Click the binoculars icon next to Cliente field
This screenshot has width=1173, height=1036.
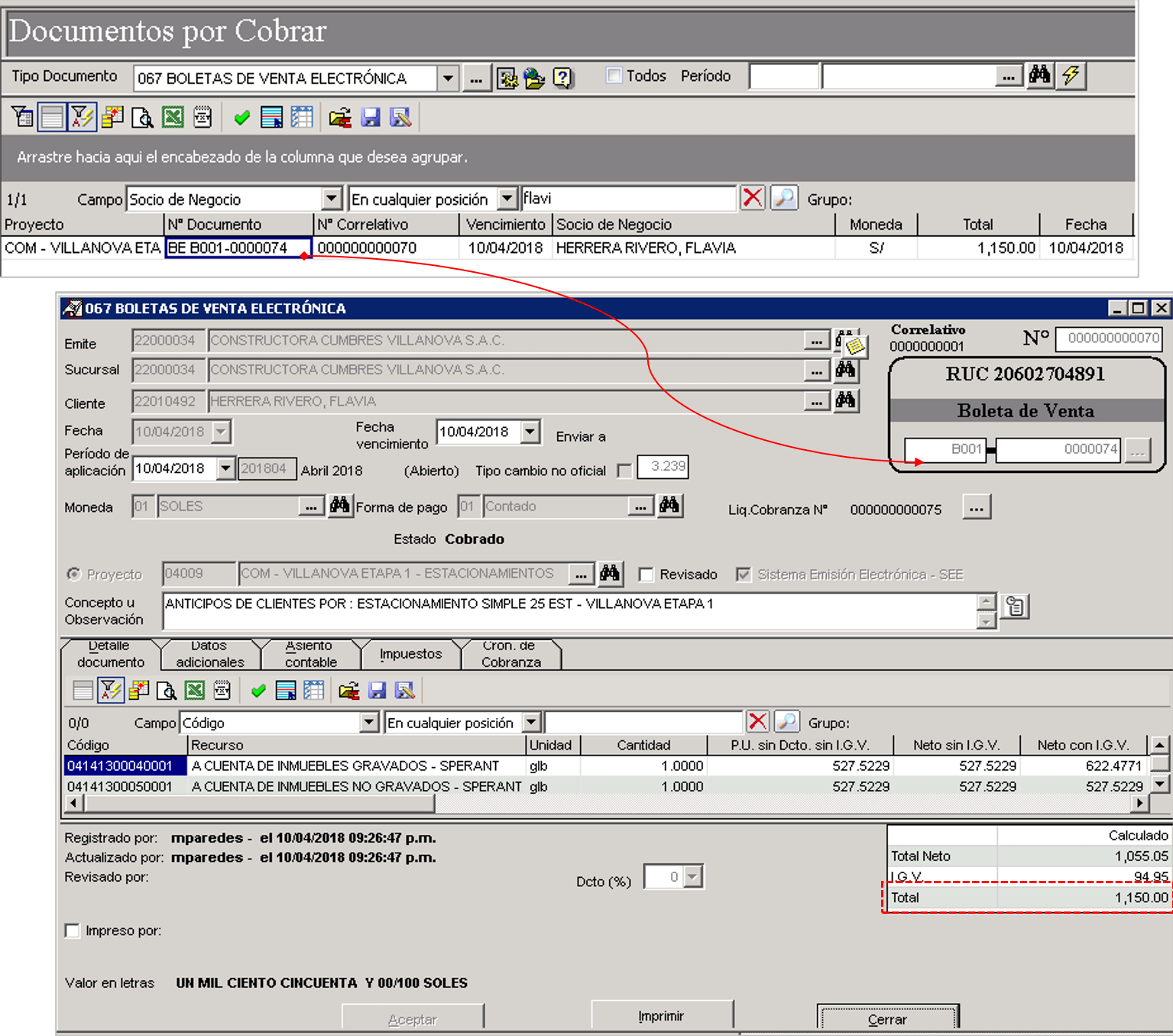click(845, 400)
